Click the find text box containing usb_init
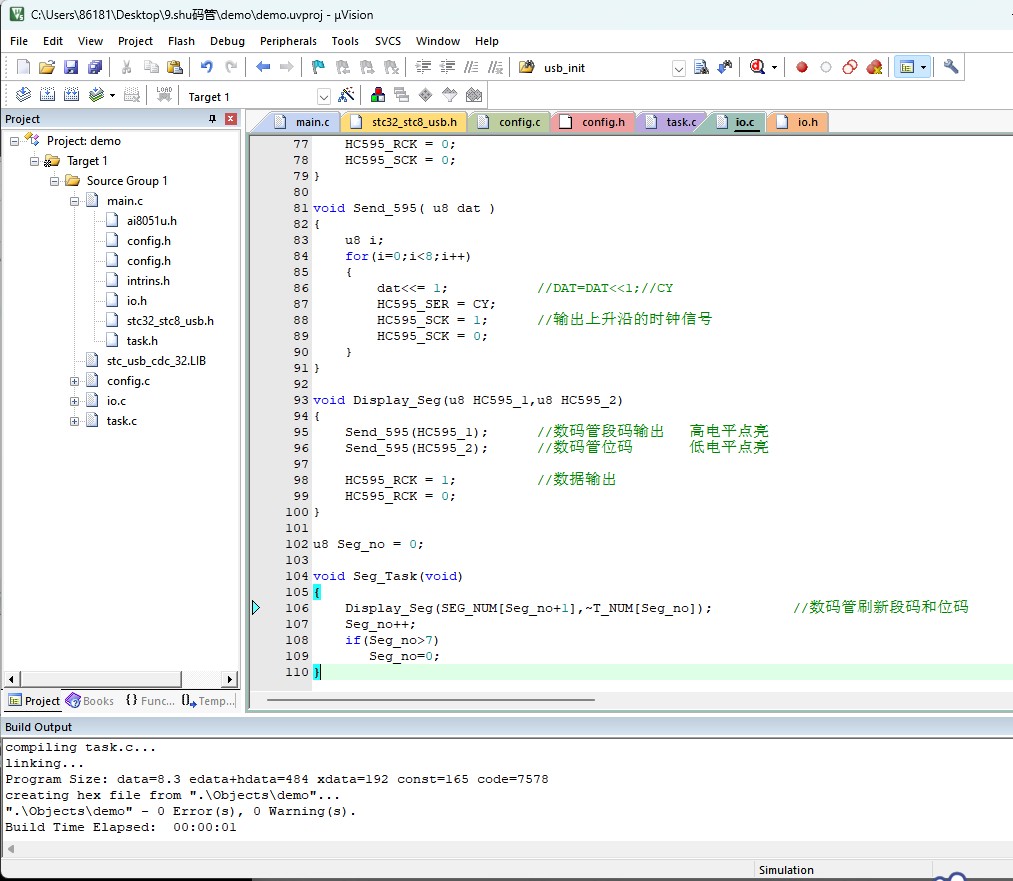Image resolution: width=1013 pixels, height=881 pixels. pyautogui.click(x=605, y=68)
